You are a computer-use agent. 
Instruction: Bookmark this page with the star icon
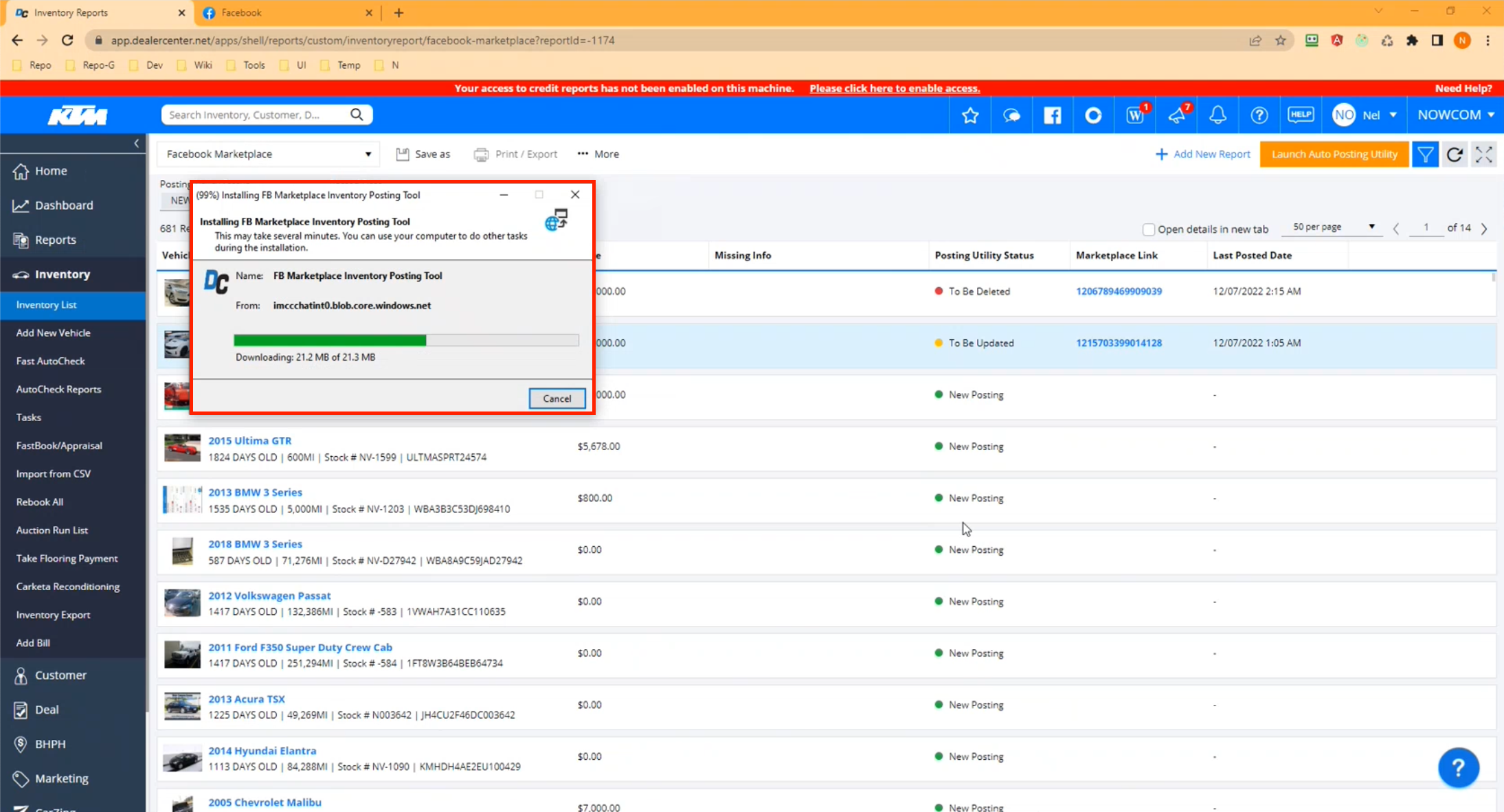pyautogui.click(x=1280, y=41)
